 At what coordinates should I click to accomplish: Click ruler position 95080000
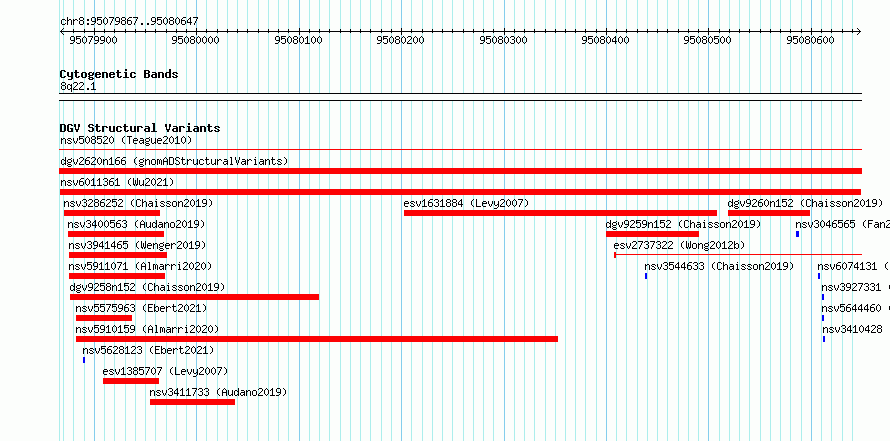pyautogui.click(x=195, y=40)
